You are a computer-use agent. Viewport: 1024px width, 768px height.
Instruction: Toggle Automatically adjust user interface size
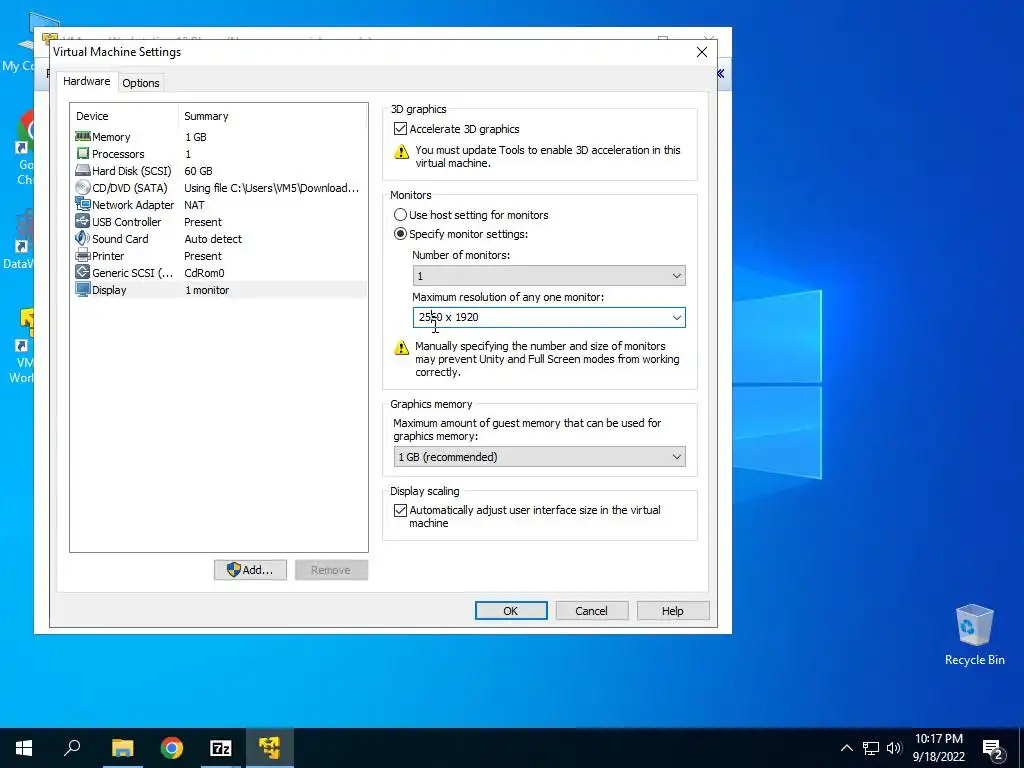coord(400,510)
